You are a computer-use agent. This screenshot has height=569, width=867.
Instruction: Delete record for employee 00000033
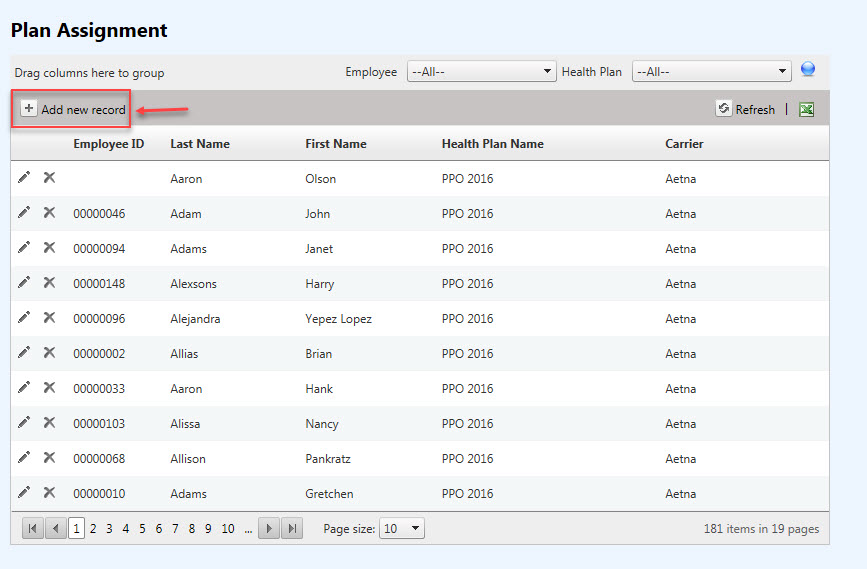[49, 387]
